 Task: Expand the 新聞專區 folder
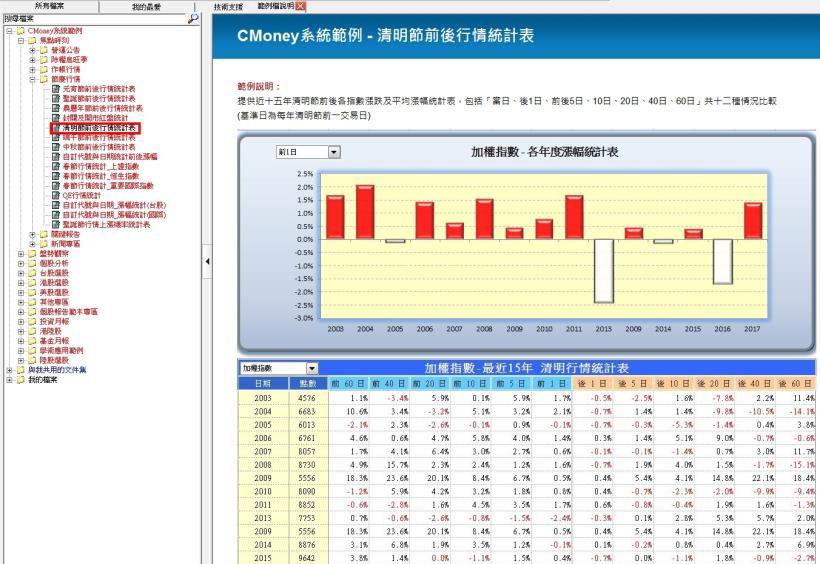[32, 244]
